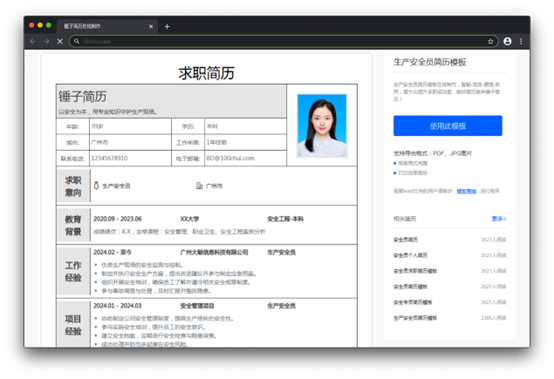This screenshot has height=379, width=554.
Task: Click the resume portrait photo
Action: [322, 125]
